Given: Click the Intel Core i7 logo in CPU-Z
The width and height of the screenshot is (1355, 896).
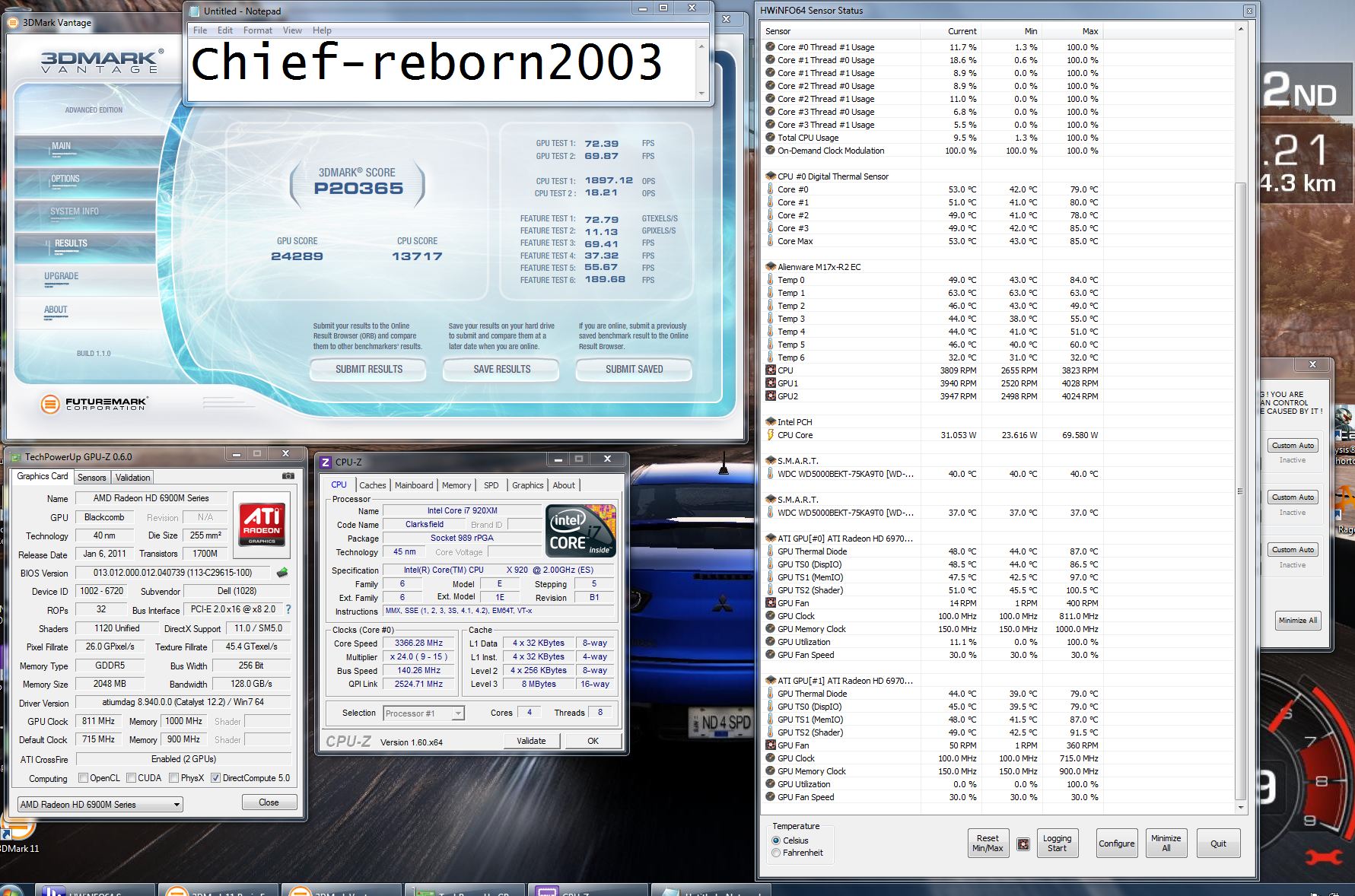Looking at the screenshot, I should [x=581, y=530].
